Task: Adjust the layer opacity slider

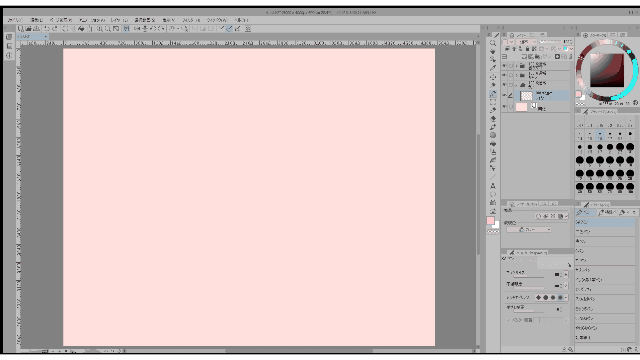Action: 550,42
